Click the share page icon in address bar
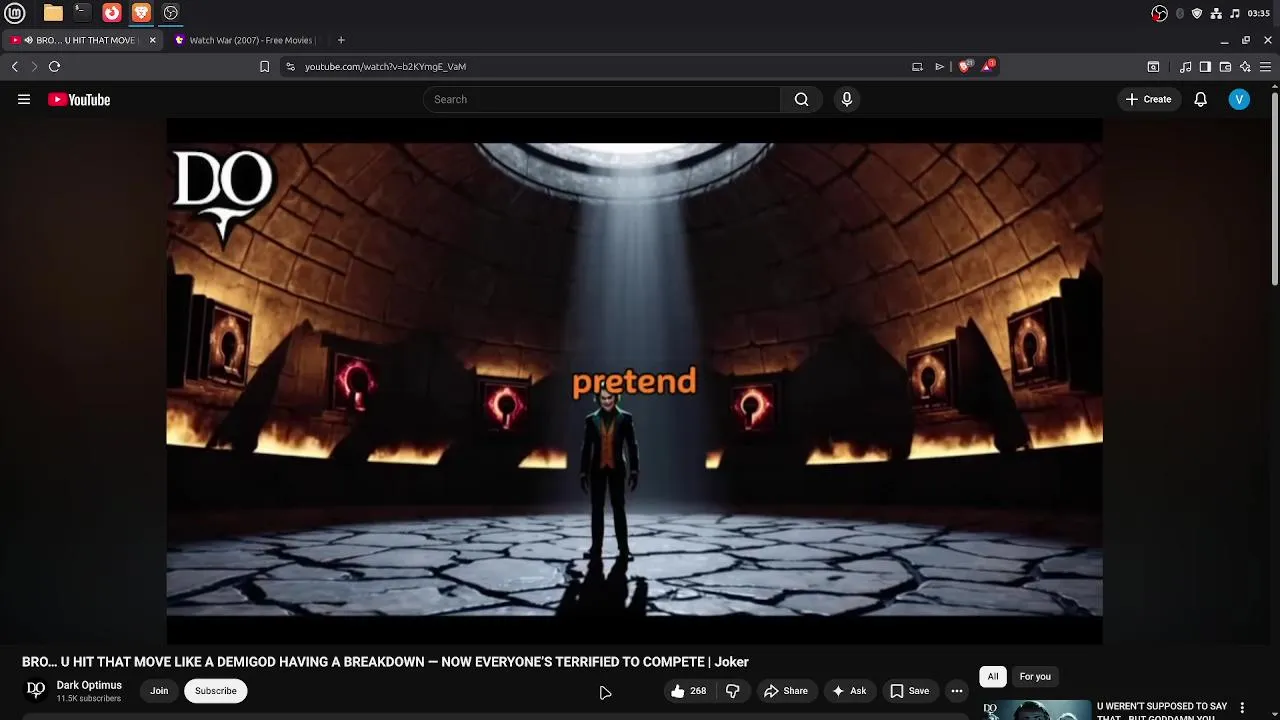 pyautogui.click(x=939, y=66)
